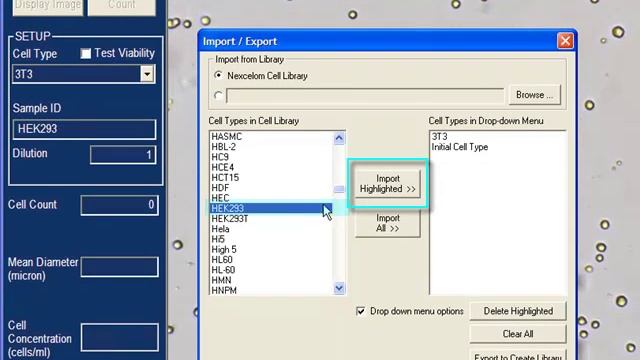
Task: Select highlighted HEK293 in the library list
Action: pyautogui.click(x=271, y=208)
